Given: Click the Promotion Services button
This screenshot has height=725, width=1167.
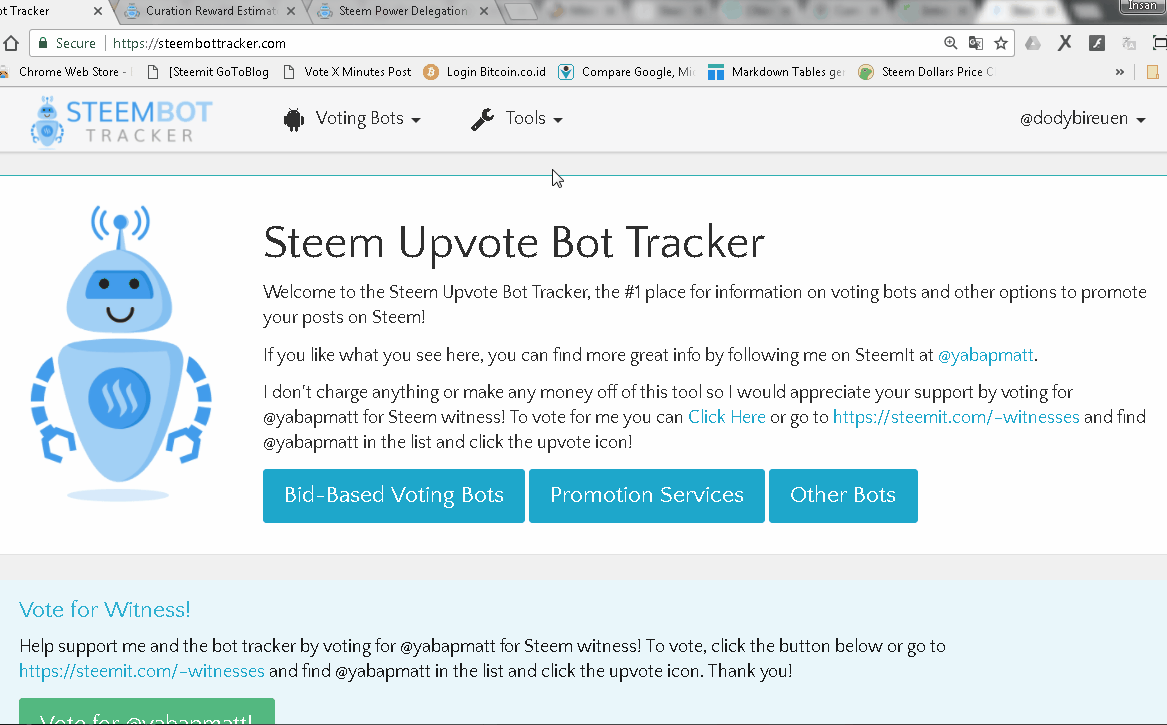Looking at the screenshot, I should click(x=647, y=496).
